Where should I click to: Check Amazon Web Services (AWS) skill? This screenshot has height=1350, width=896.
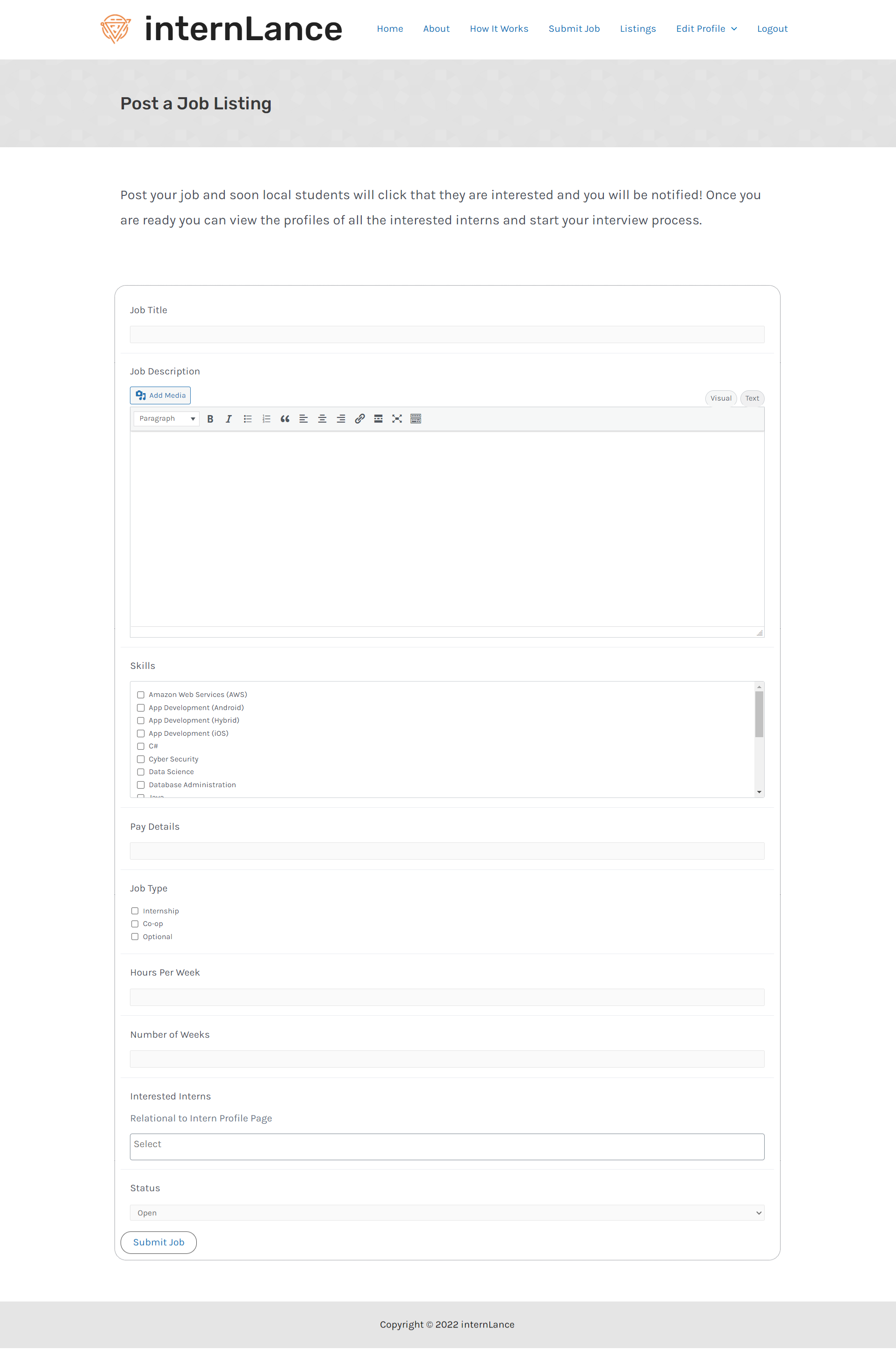141,695
